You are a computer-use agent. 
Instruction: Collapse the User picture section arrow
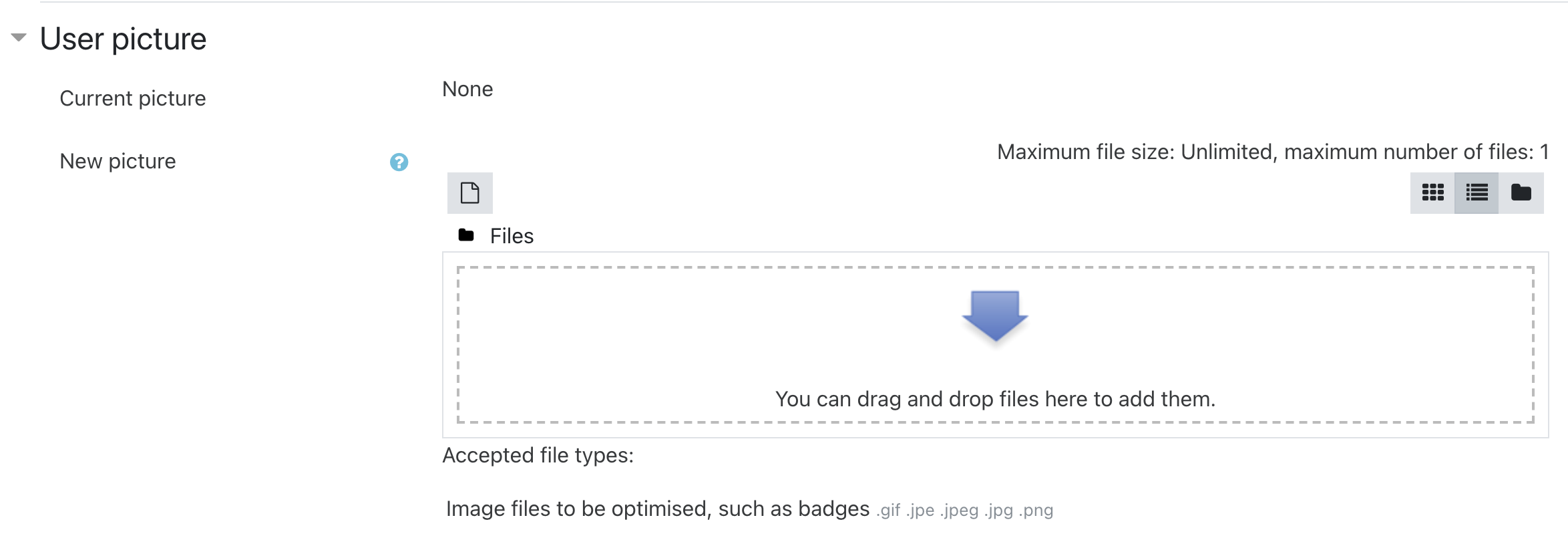19,37
